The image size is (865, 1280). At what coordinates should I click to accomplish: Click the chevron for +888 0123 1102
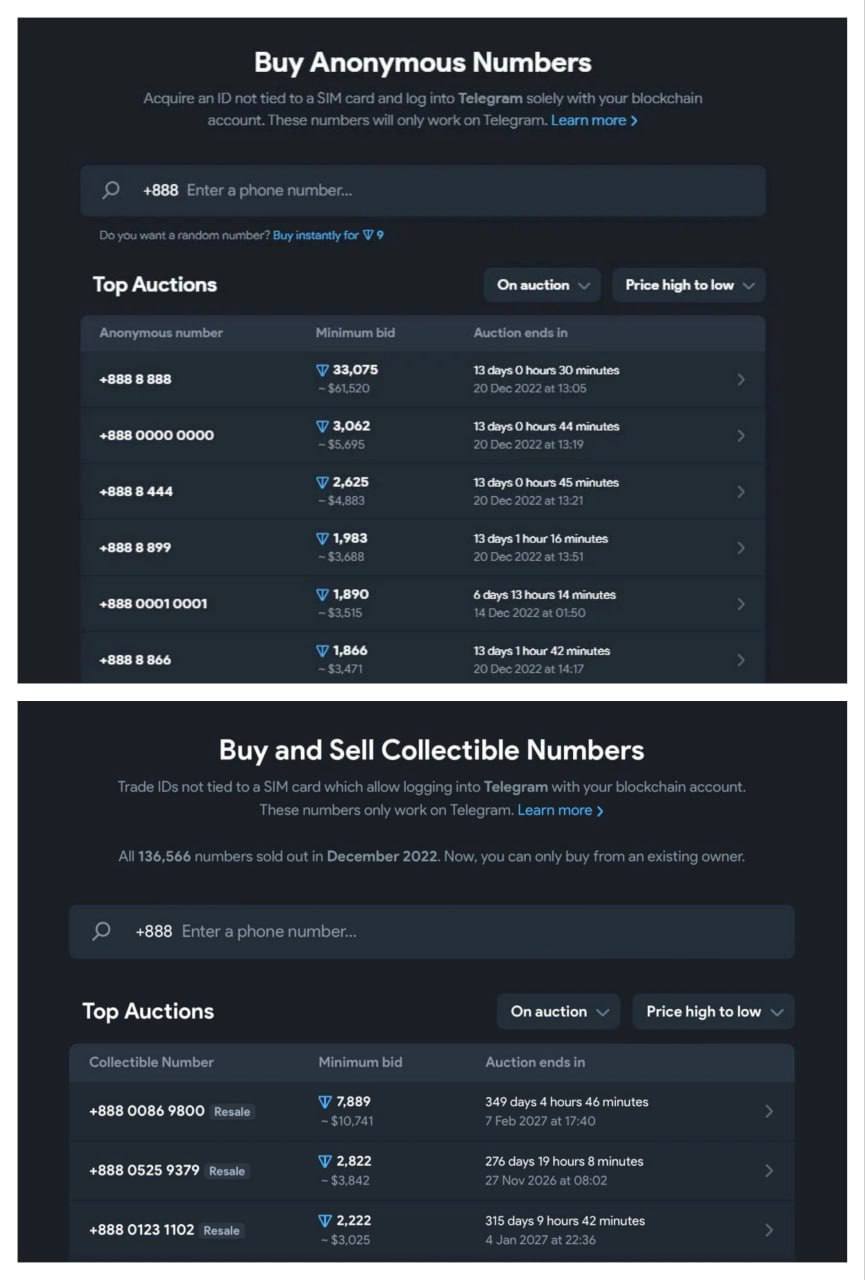pos(768,1230)
